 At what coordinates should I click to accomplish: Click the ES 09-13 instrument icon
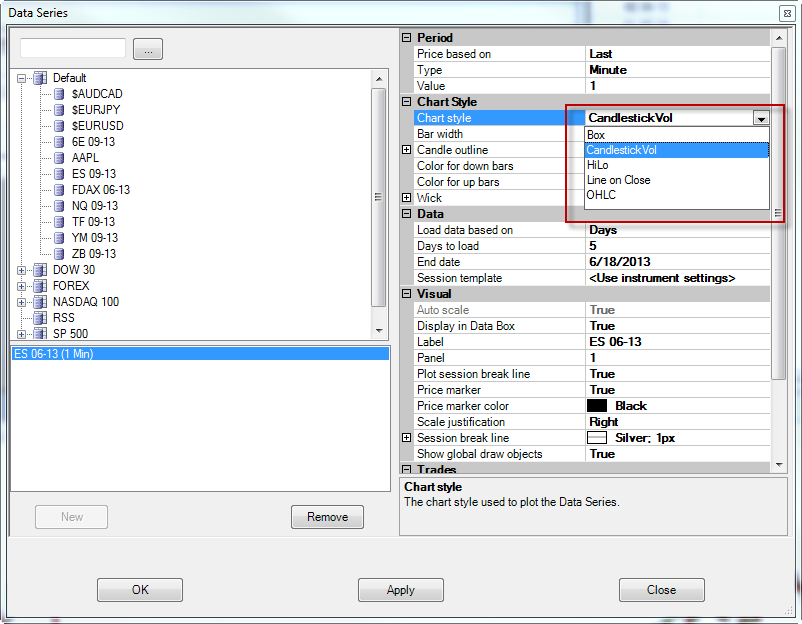(59, 174)
